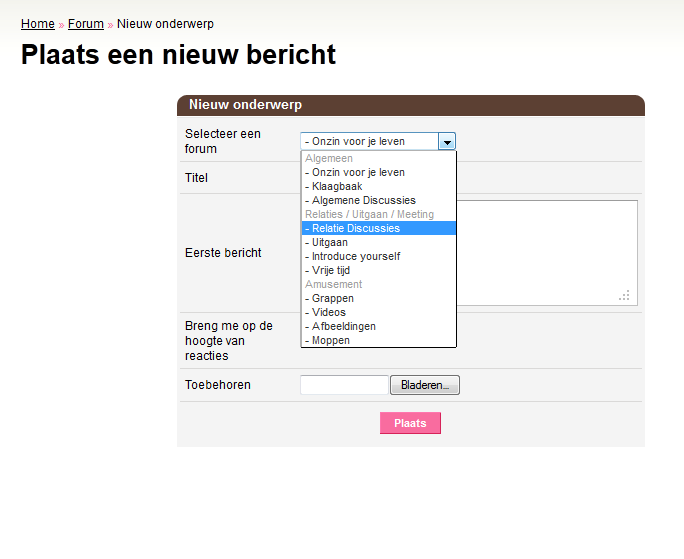Open the Home breadcrumb link
The width and height of the screenshot is (684, 559).
point(38,24)
